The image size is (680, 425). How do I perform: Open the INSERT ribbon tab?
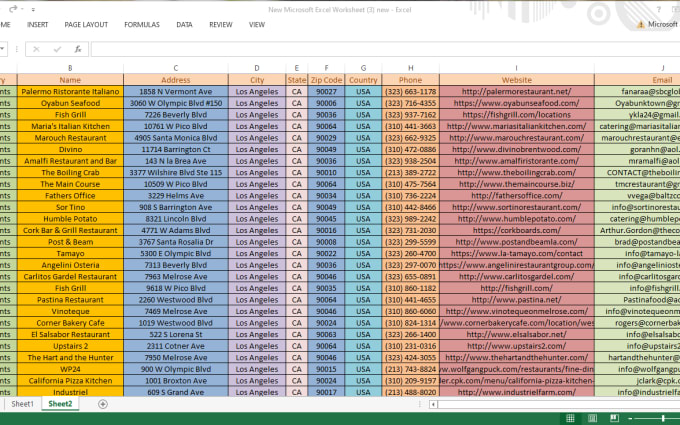tap(38, 25)
